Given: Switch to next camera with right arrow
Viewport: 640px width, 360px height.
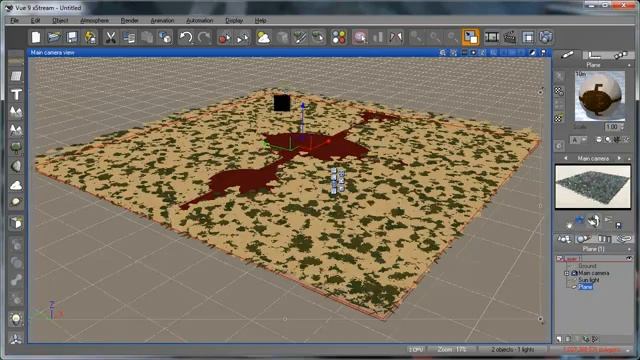Looking at the screenshot, I should click(619, 158).
